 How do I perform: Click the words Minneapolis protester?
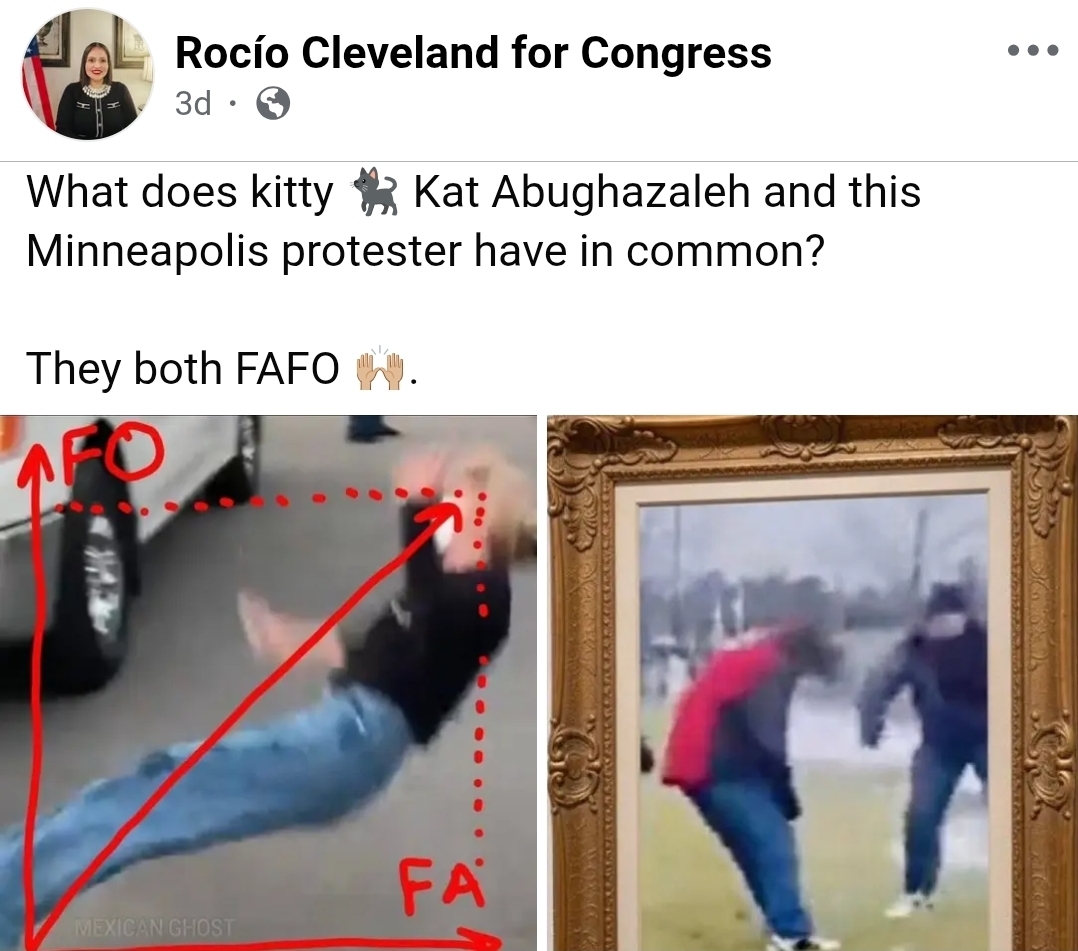243,251
